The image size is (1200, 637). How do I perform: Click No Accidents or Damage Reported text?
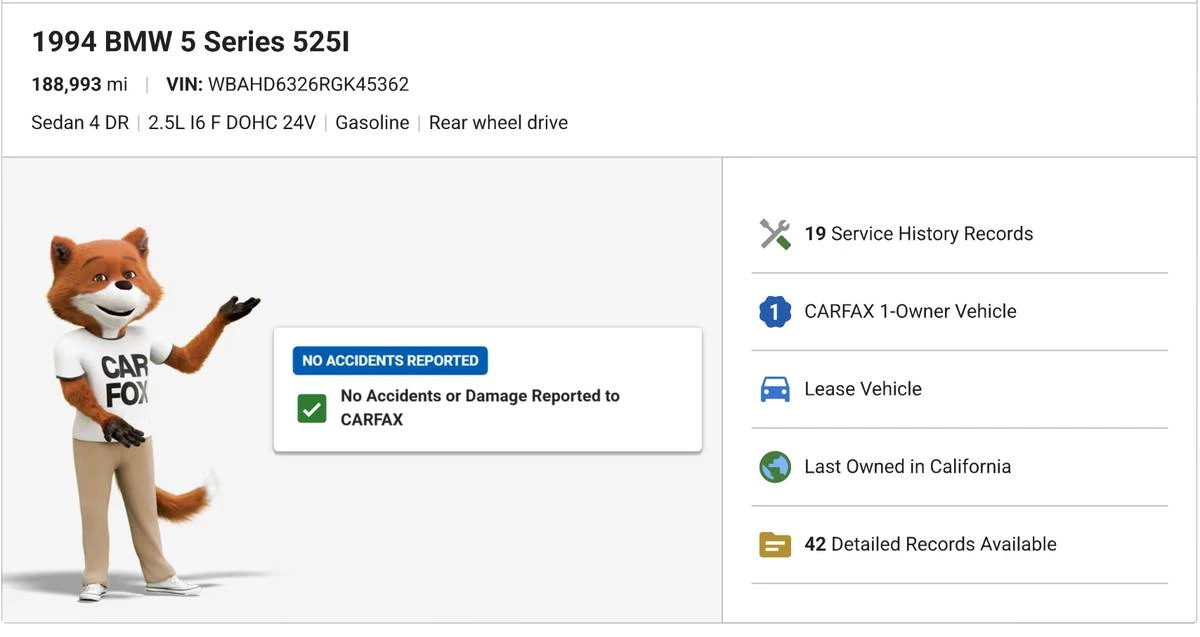(x=480, y=408)
